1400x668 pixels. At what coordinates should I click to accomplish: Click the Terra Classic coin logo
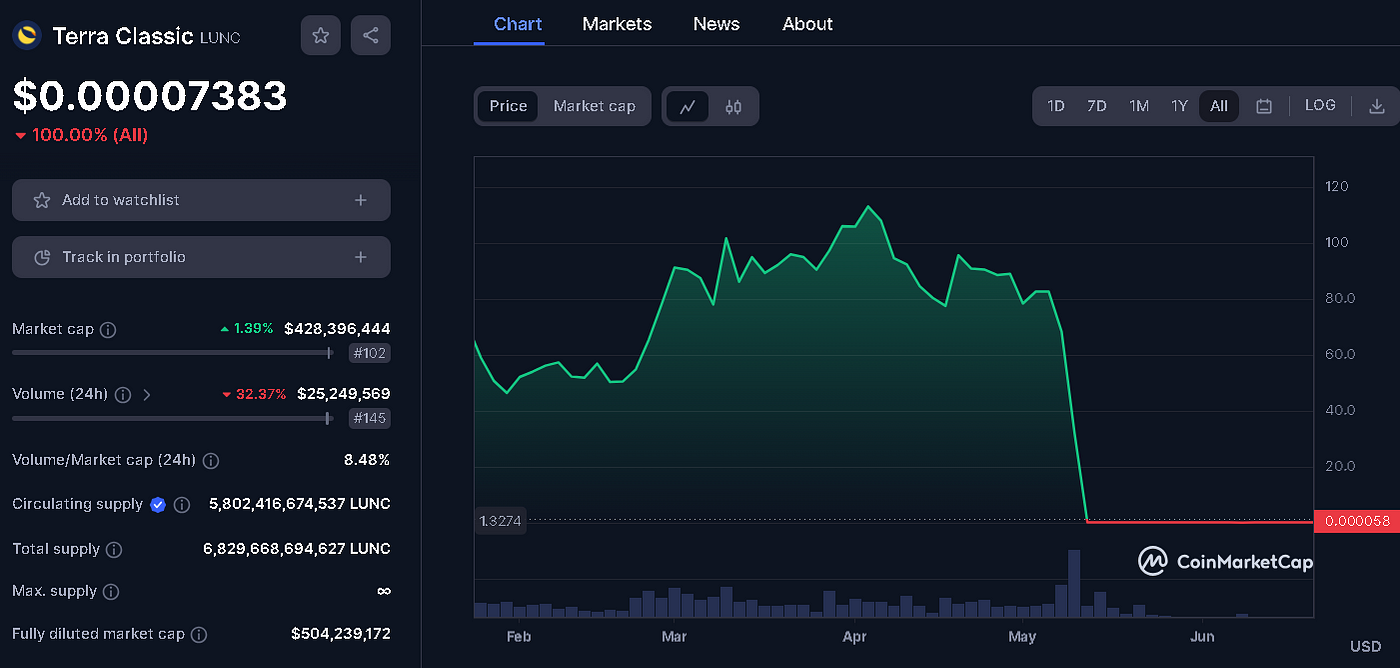[26, 36]
